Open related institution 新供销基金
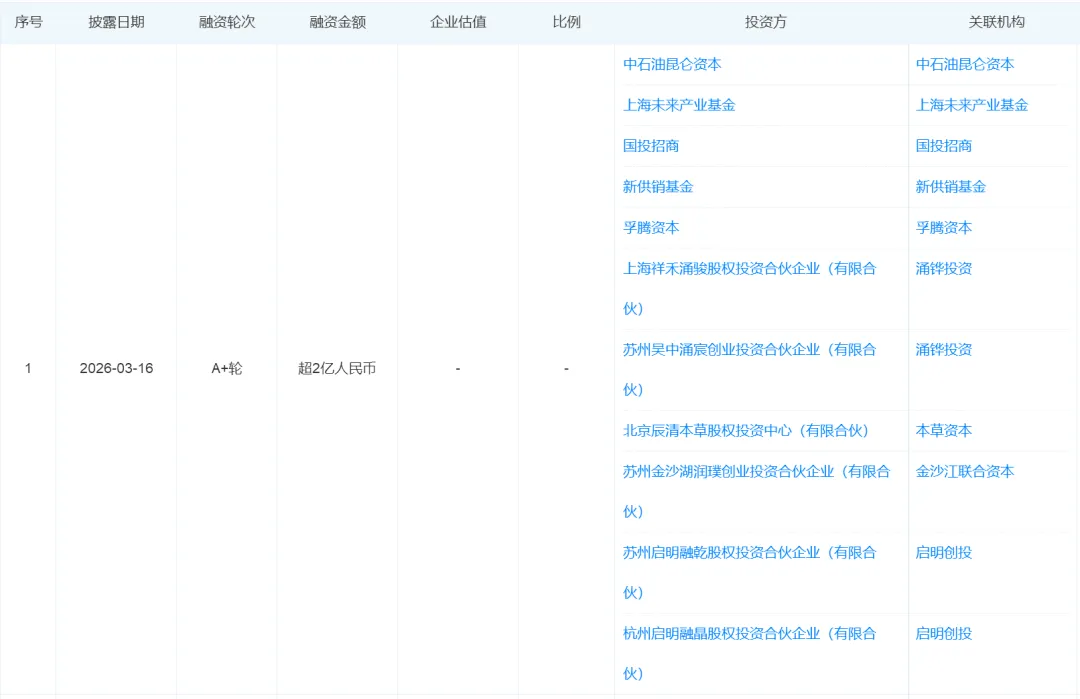The width and height of the screenshot is (1080, 699). point(950,186)
